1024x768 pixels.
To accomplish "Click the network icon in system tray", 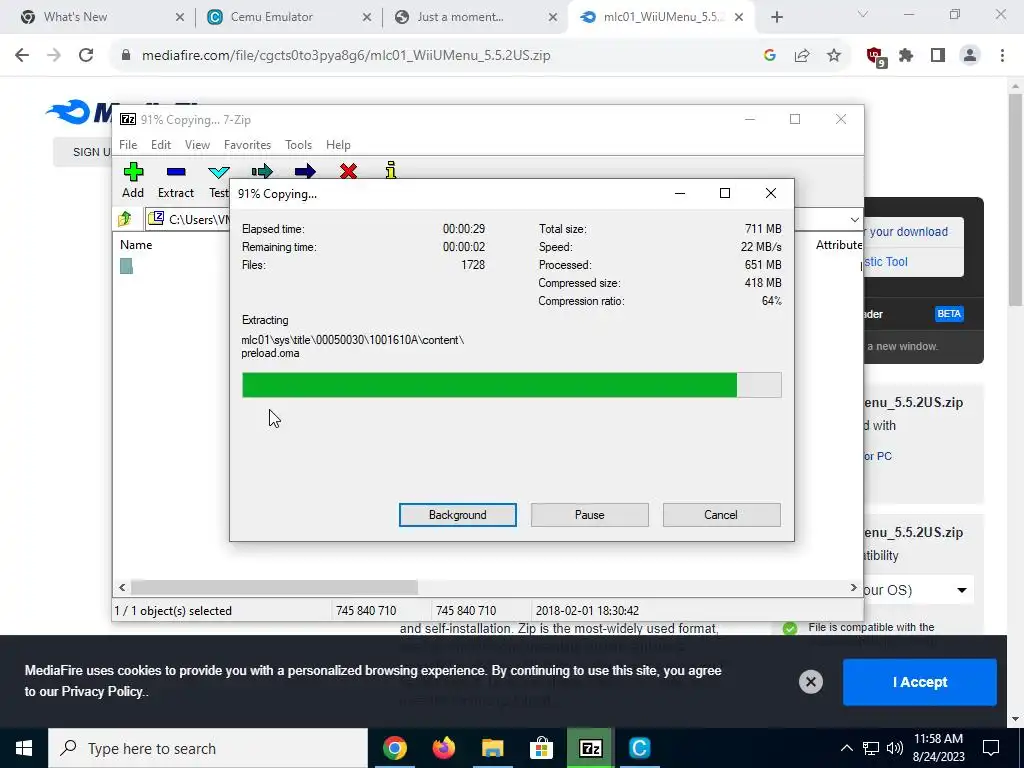I will tap(871, 748).
